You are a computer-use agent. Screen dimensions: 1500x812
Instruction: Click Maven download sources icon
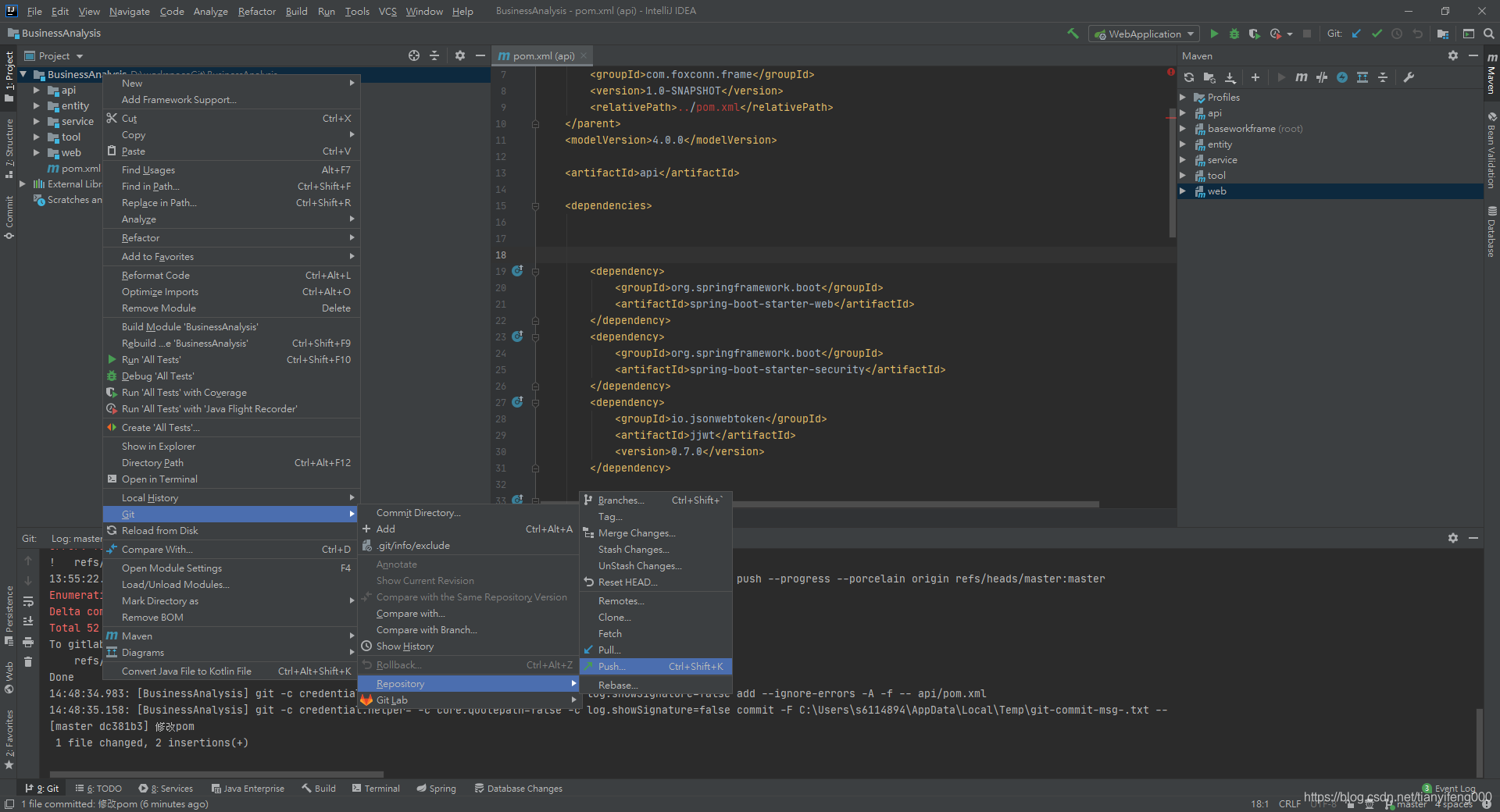[x=1230, y=77]
